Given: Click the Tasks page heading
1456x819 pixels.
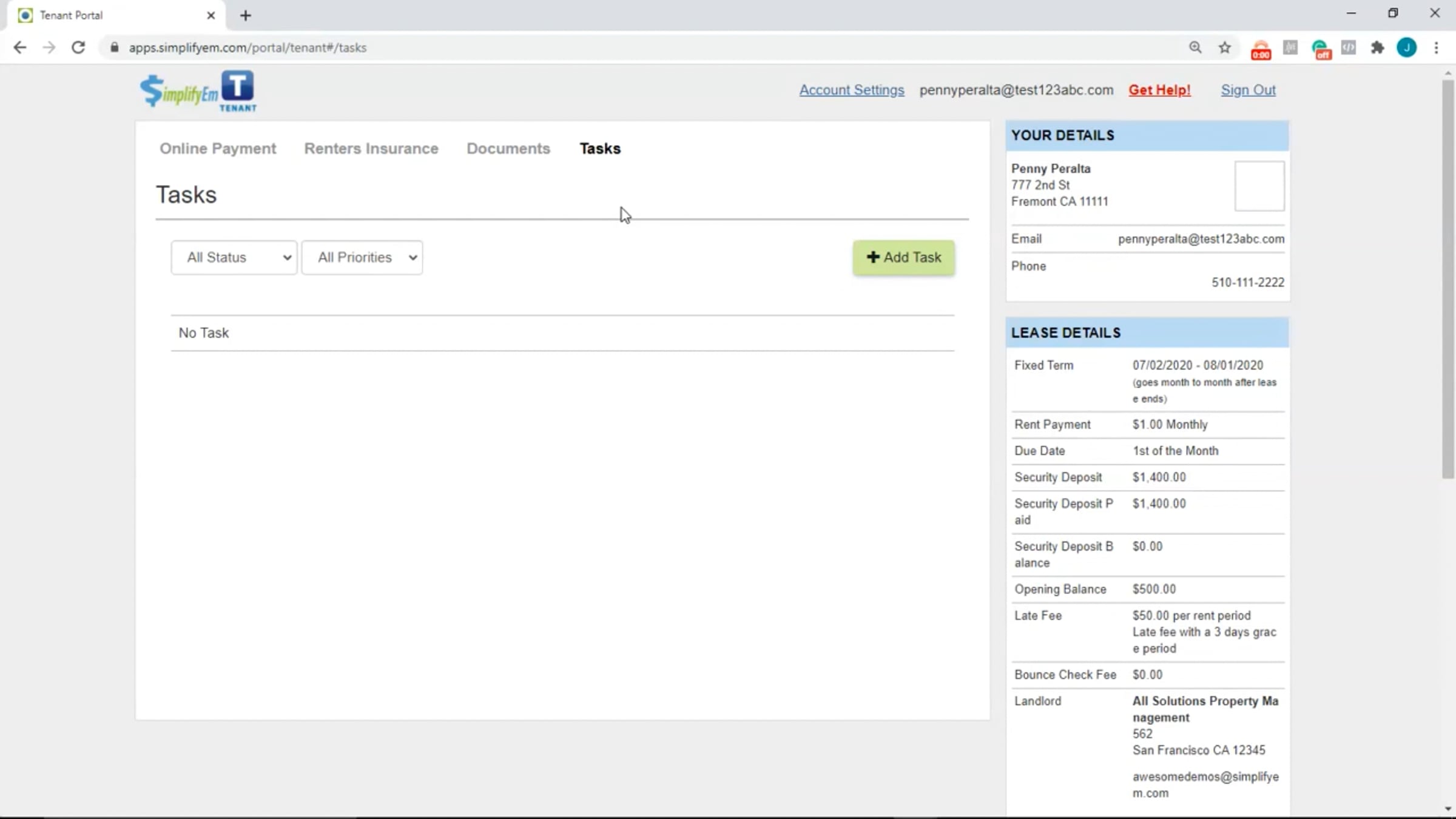Looking at the screenshot, I should click(x=186, y=195).
